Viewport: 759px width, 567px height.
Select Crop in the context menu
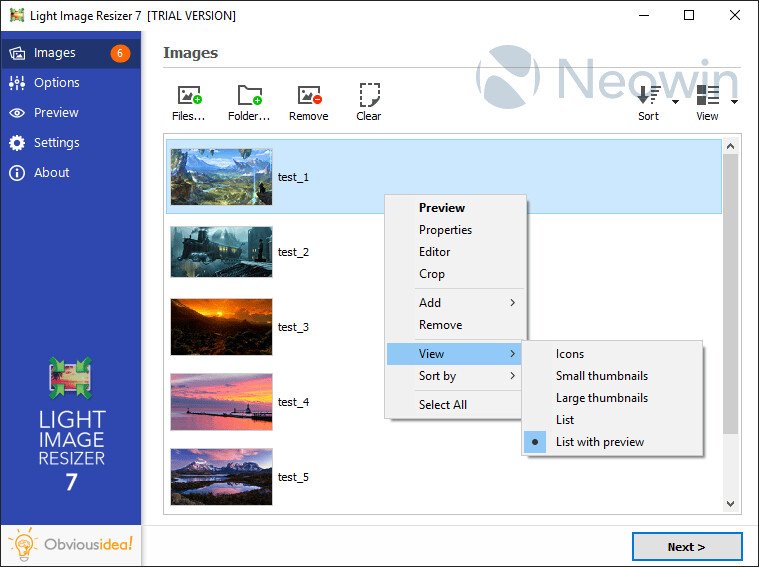coord(432,274)
